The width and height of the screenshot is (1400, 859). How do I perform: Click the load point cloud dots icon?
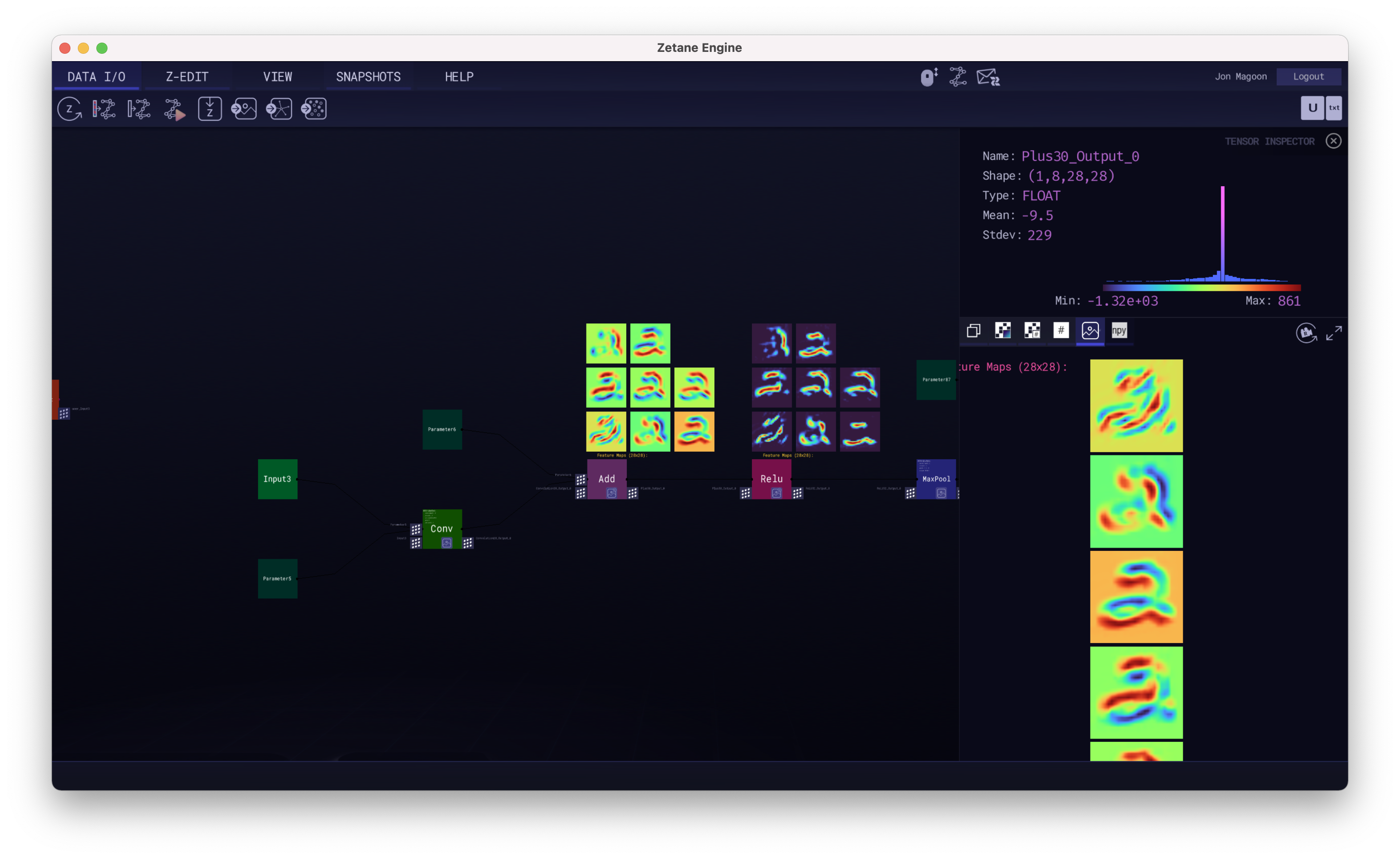coord(314,108)
